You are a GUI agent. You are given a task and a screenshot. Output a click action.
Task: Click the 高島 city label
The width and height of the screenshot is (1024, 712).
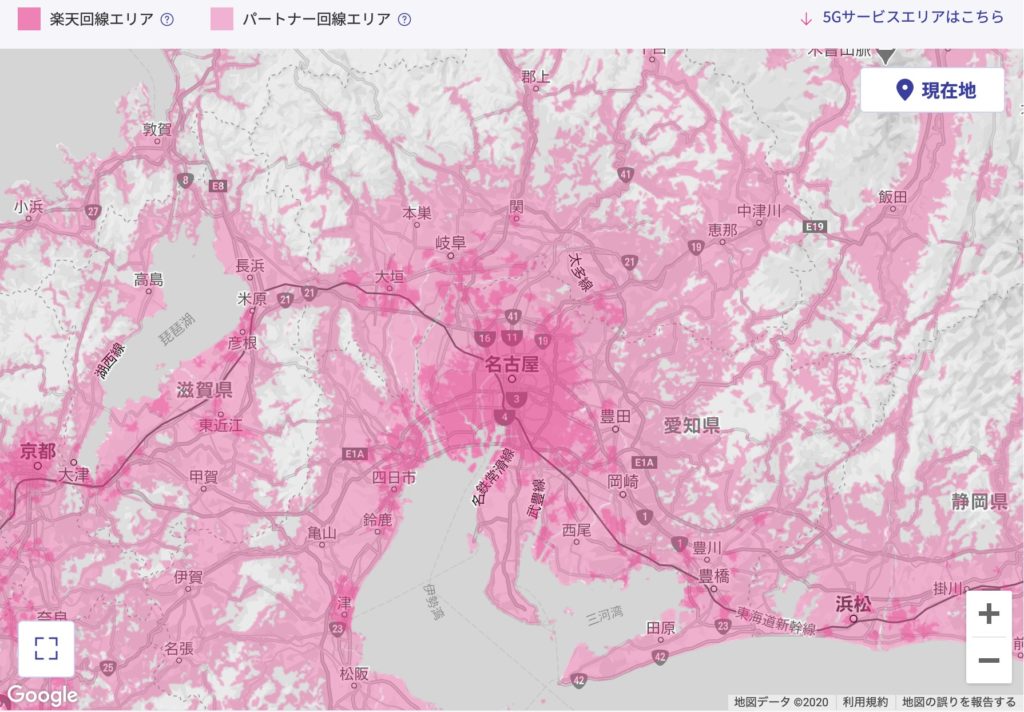(149, 280)
